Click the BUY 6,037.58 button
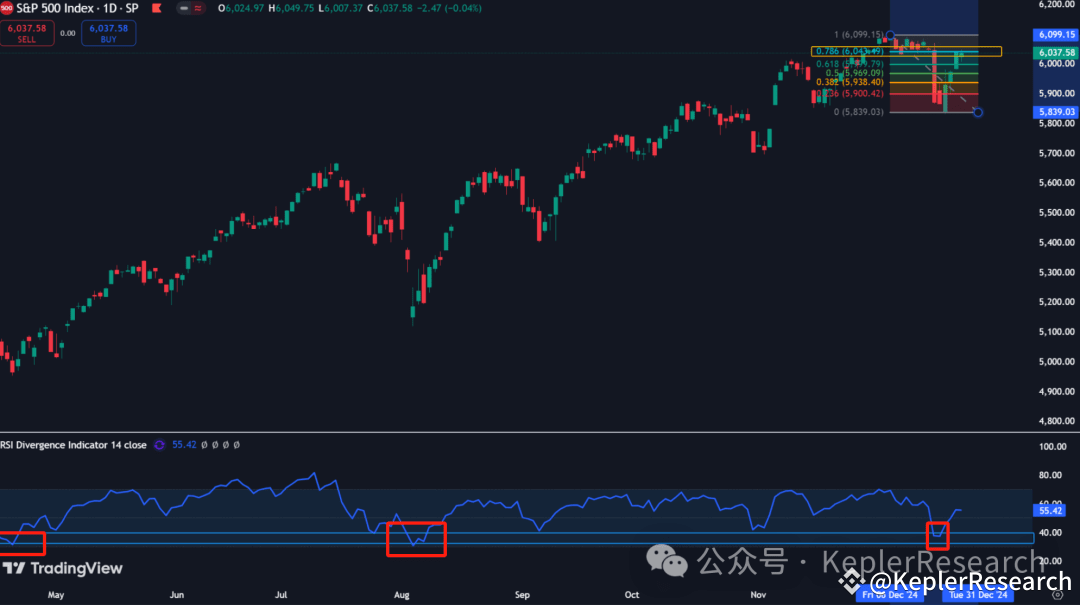 click(108, 33)
